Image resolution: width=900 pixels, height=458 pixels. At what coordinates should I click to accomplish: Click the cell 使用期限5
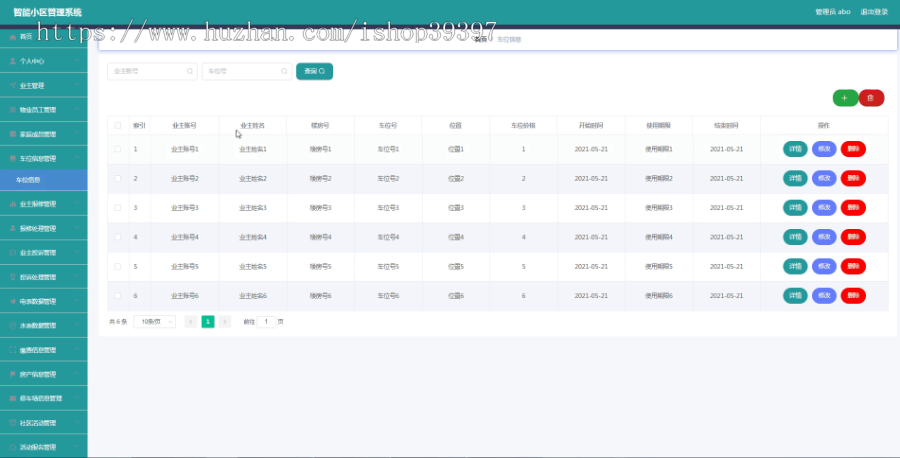tap(659, 266)
